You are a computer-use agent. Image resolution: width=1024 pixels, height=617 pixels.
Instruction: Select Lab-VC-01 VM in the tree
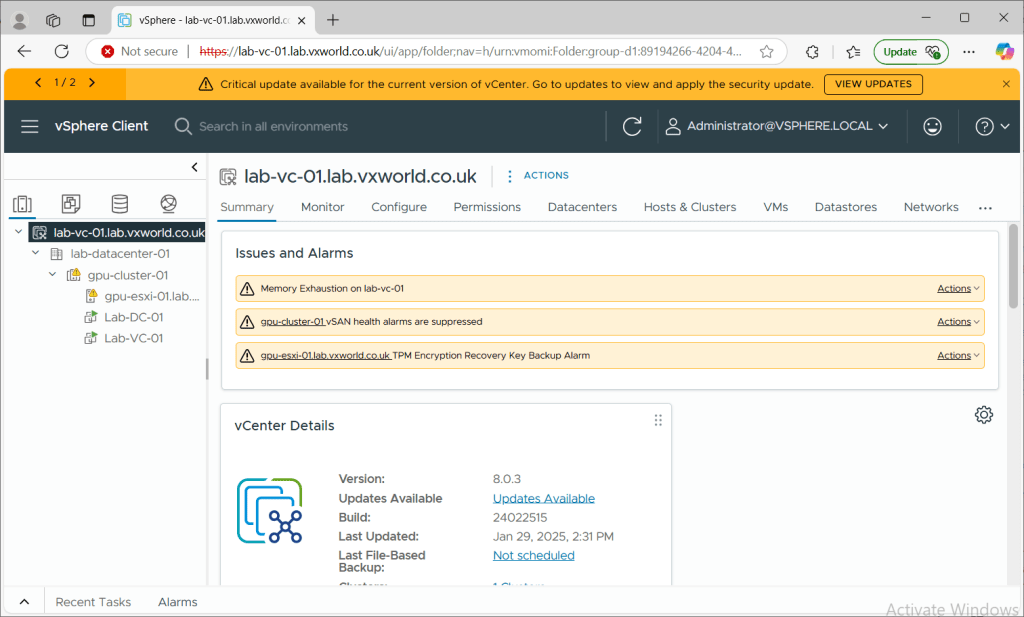coord(133,338)
